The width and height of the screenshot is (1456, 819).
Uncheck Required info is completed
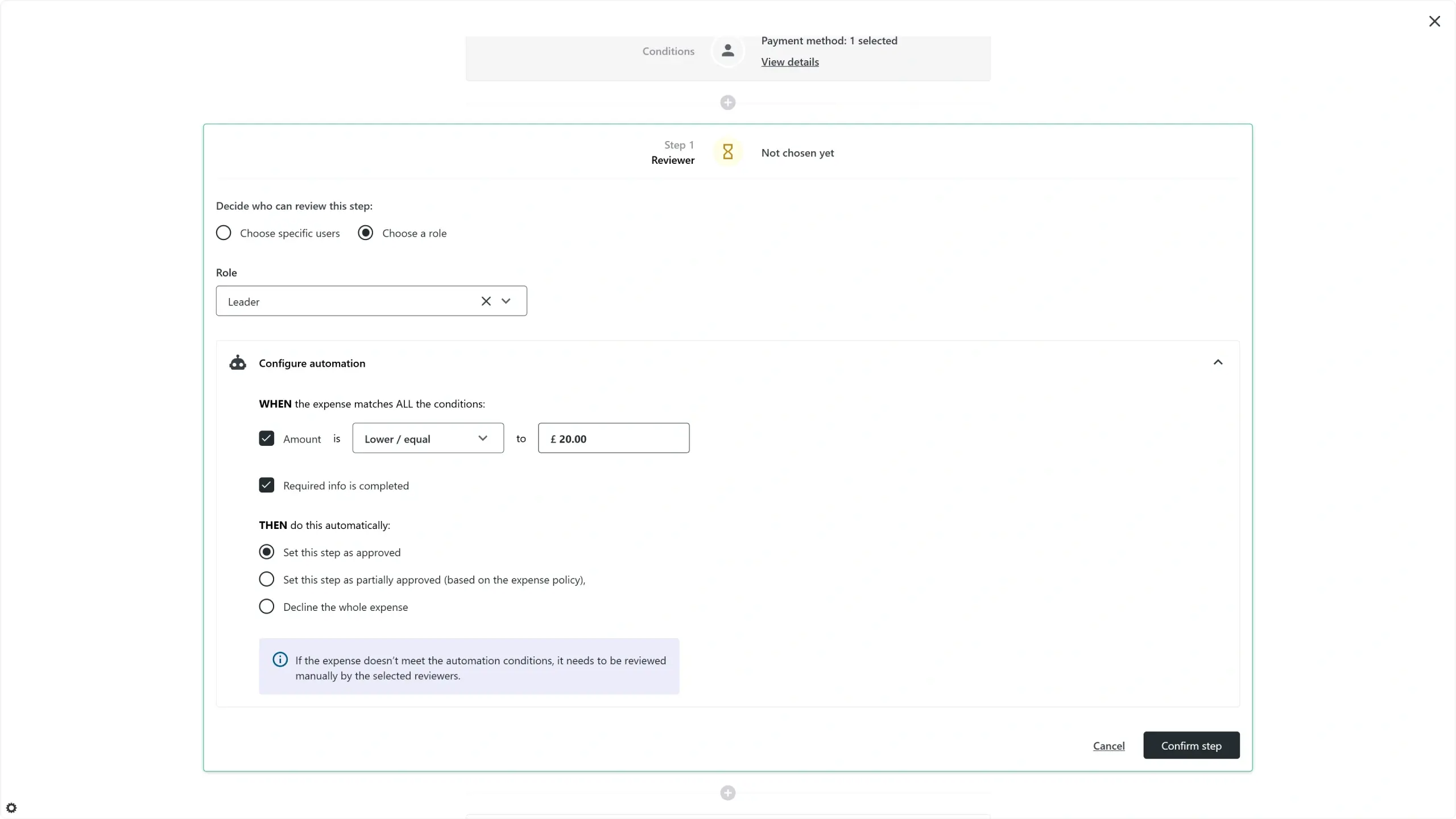(266, 485)
